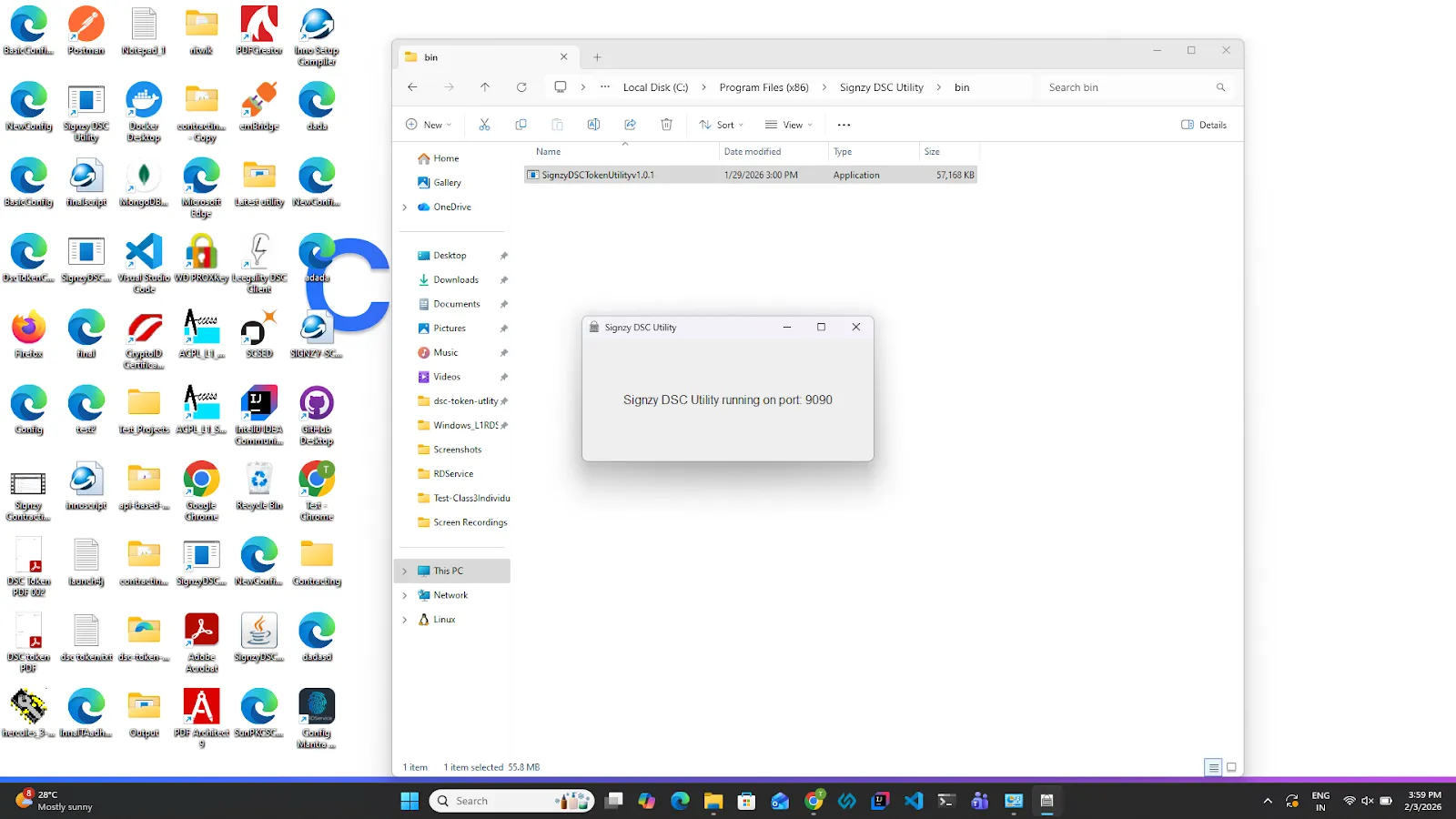Expand Linux tree node in sidebar
Screen dimensions: 1456x819
click(x=405, y=620)
